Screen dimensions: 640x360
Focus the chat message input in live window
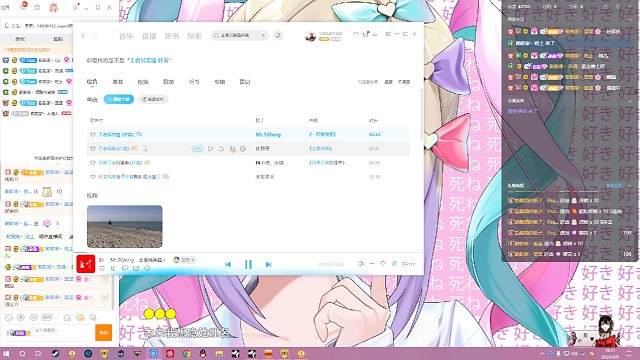(63, 333)
